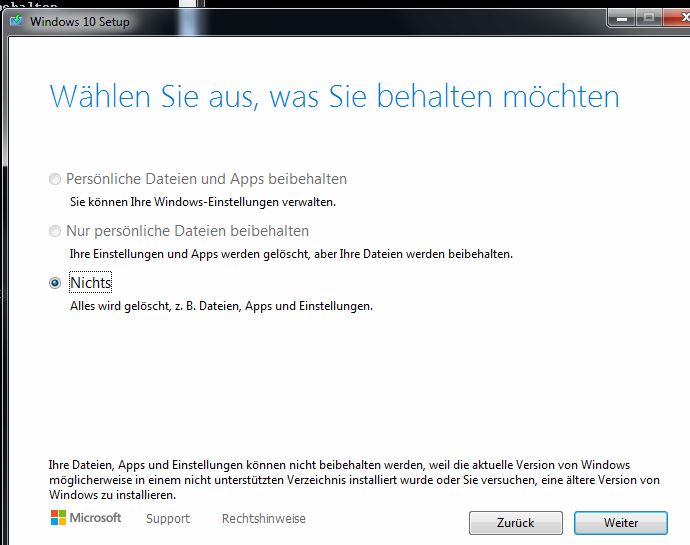
Task: Choose "Nur persönliche Dateien beibehalten" radio button
Action: click(x=55, y=231)
